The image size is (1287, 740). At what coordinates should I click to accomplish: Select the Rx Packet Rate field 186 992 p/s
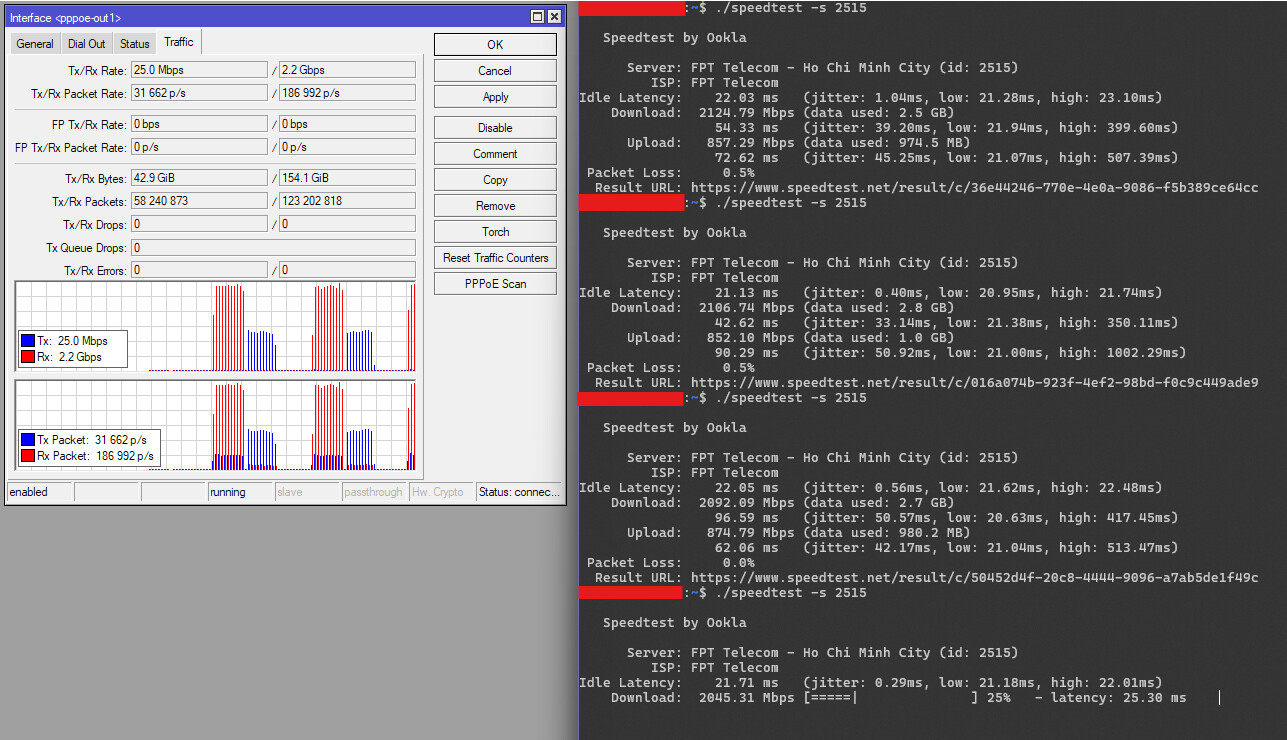(x=347, y=93)
